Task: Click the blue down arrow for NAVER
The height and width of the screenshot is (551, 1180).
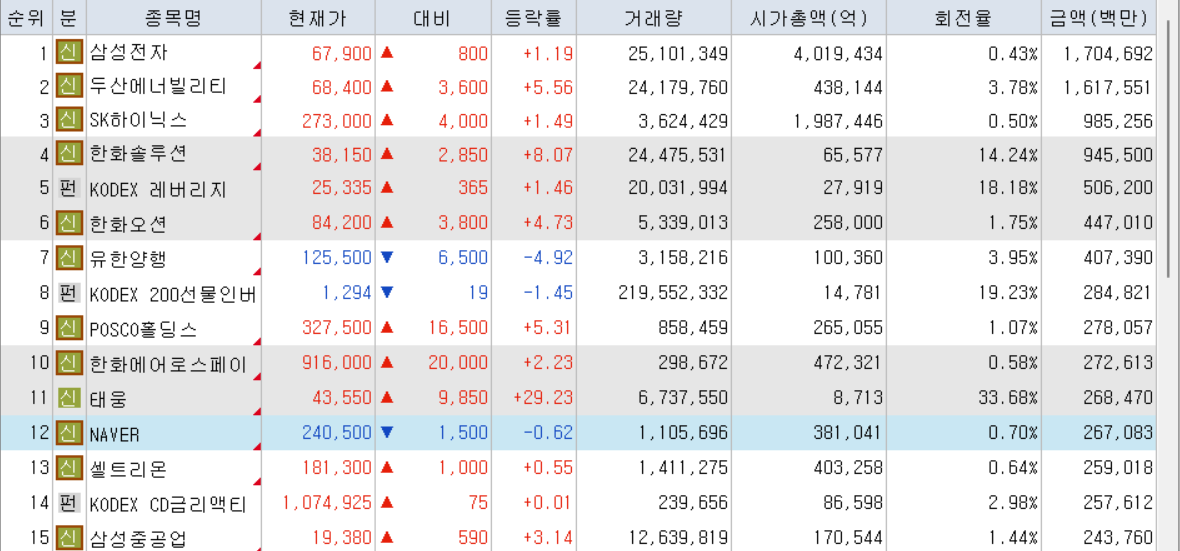Action: (387, 433)
